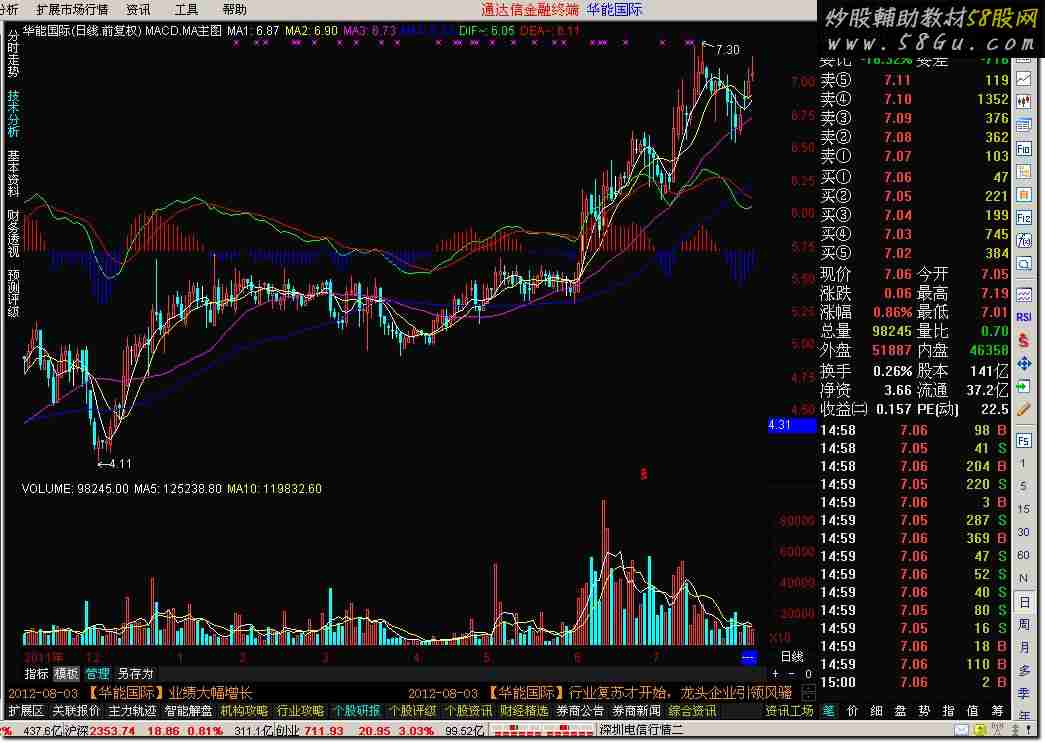Click the 指标 button below chart
Viewport: 1045px width, 743px height.
(36, 674)
